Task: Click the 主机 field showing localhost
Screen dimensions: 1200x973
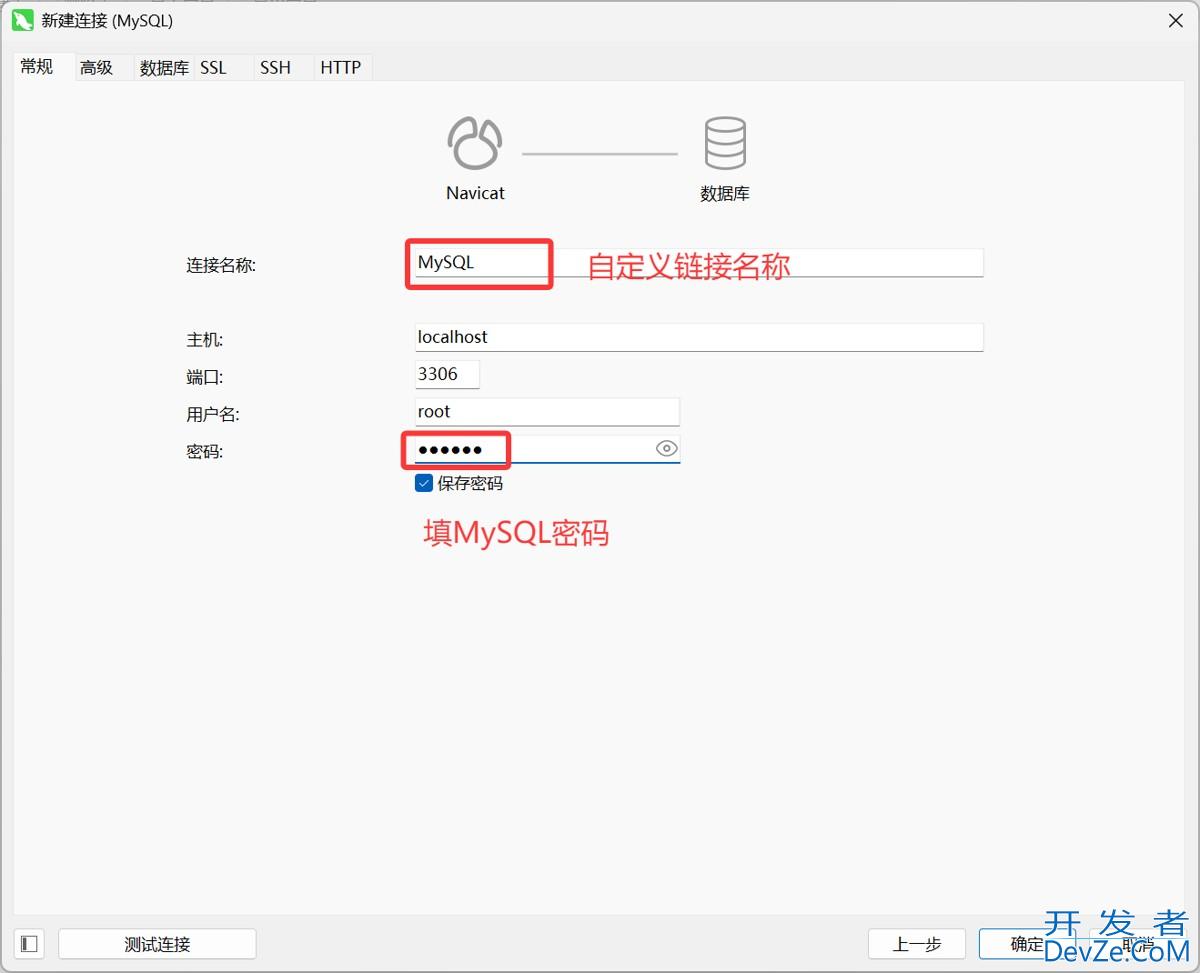Action: click(x=698, y=337)
